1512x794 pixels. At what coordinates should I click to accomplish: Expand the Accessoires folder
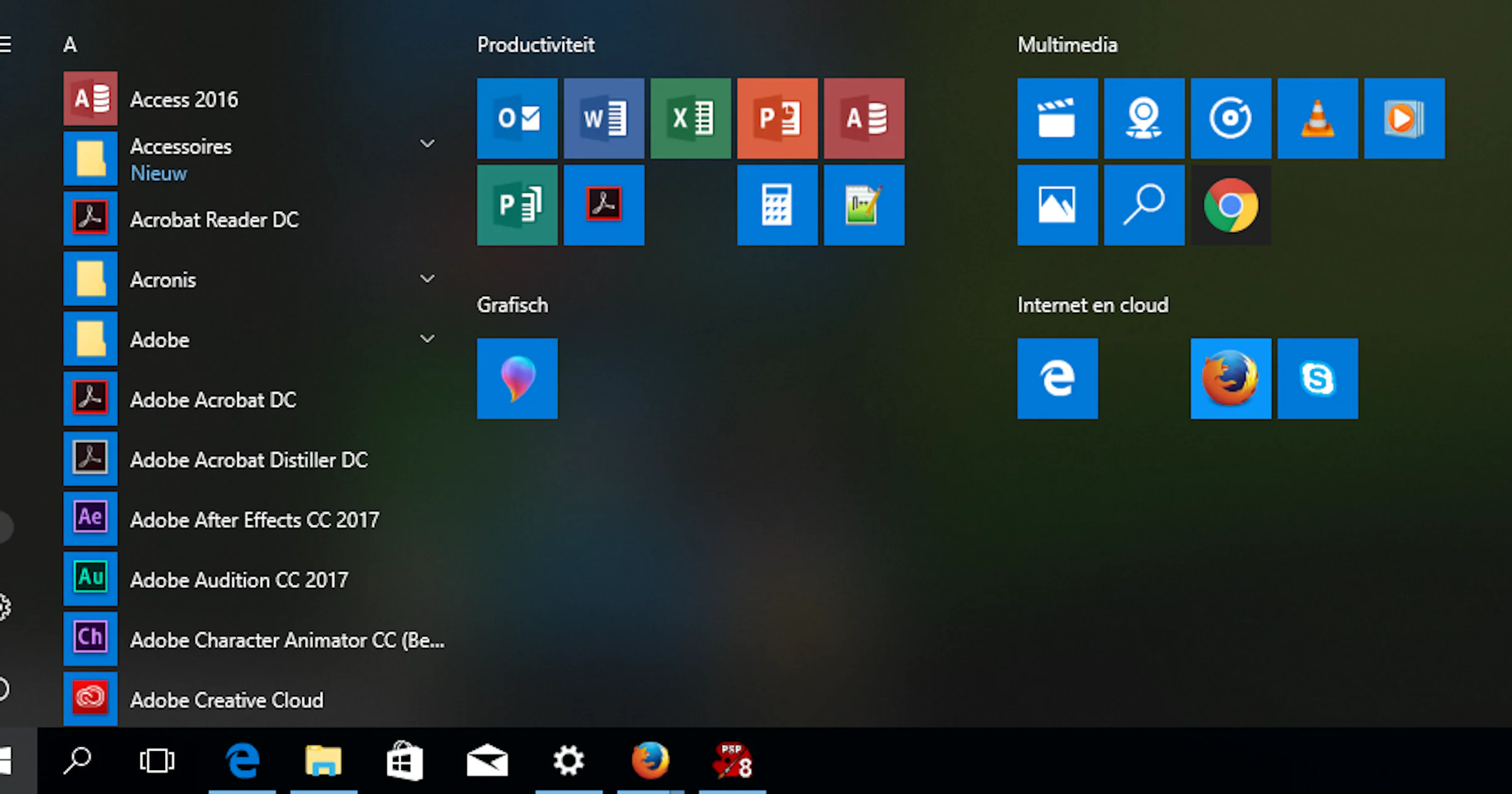[x=427, y=144]
